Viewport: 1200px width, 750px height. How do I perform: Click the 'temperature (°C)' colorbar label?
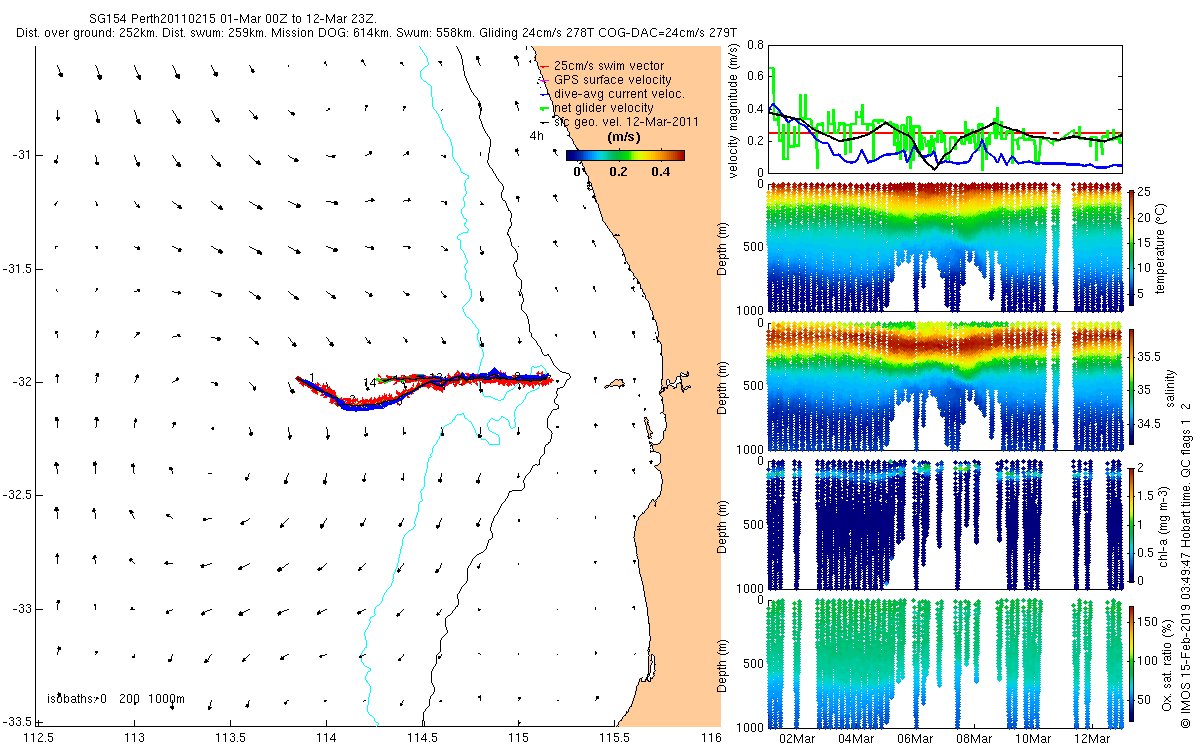pyautogui.click(x=1163, y=248)
